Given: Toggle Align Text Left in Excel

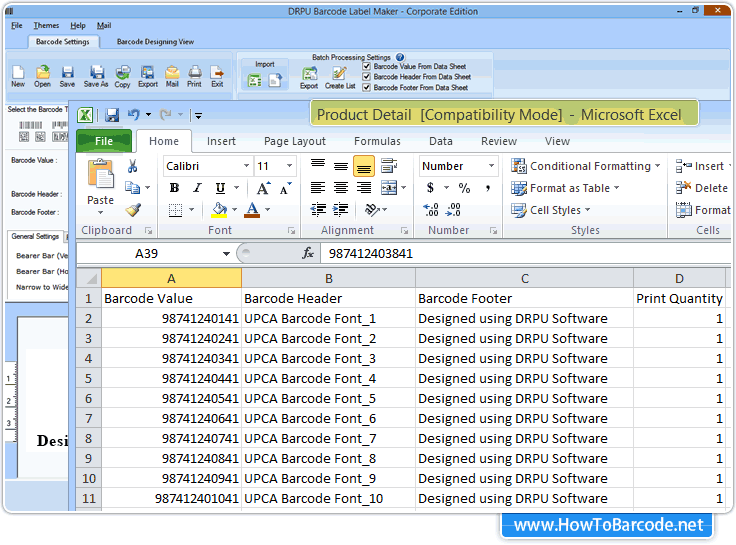Looking at the screenshot, I should [x=318, y=188].
